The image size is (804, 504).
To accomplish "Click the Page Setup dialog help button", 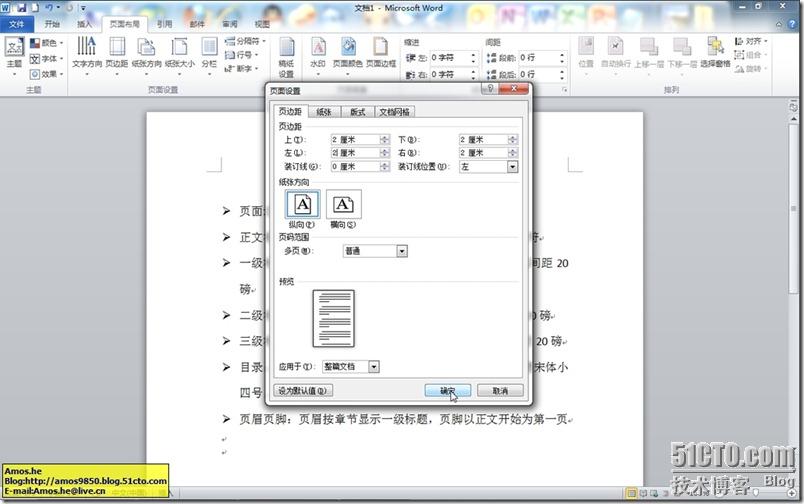I will [x=490, y=89].
